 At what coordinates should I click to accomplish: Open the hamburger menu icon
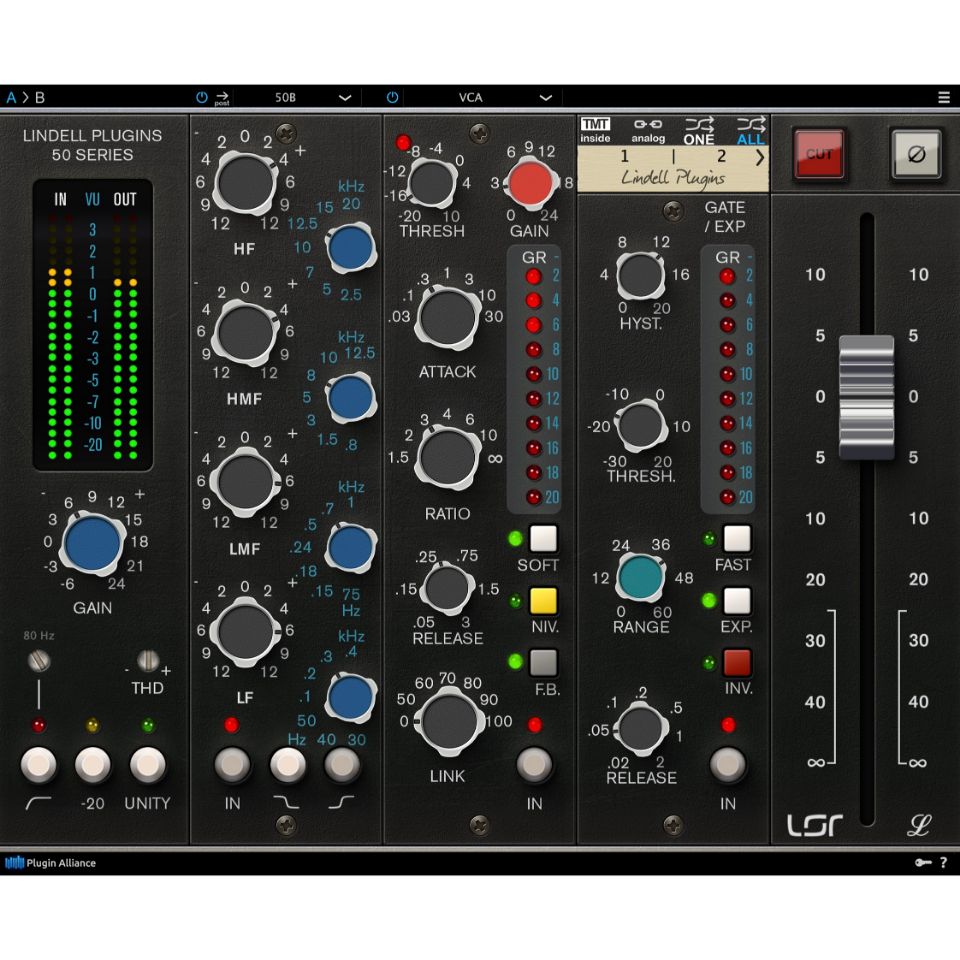pyautogui.click(x=943, y=97)
